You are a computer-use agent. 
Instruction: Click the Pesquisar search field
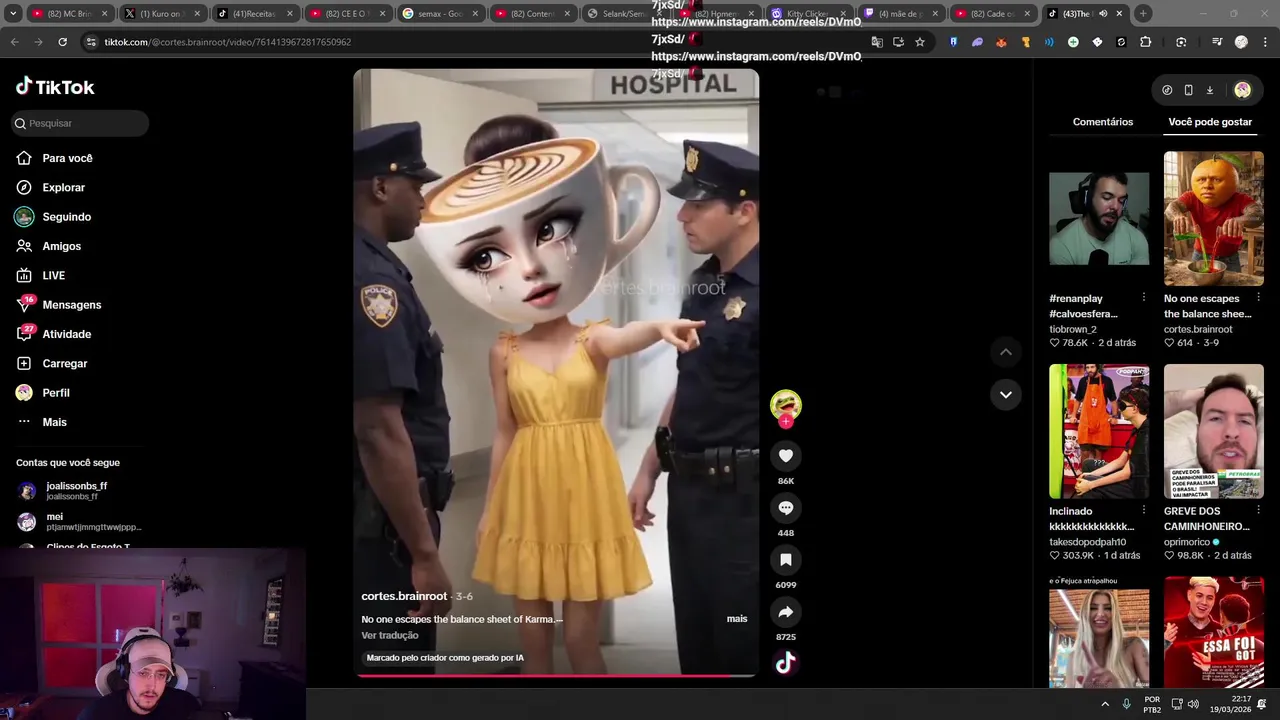click(80, 123)
